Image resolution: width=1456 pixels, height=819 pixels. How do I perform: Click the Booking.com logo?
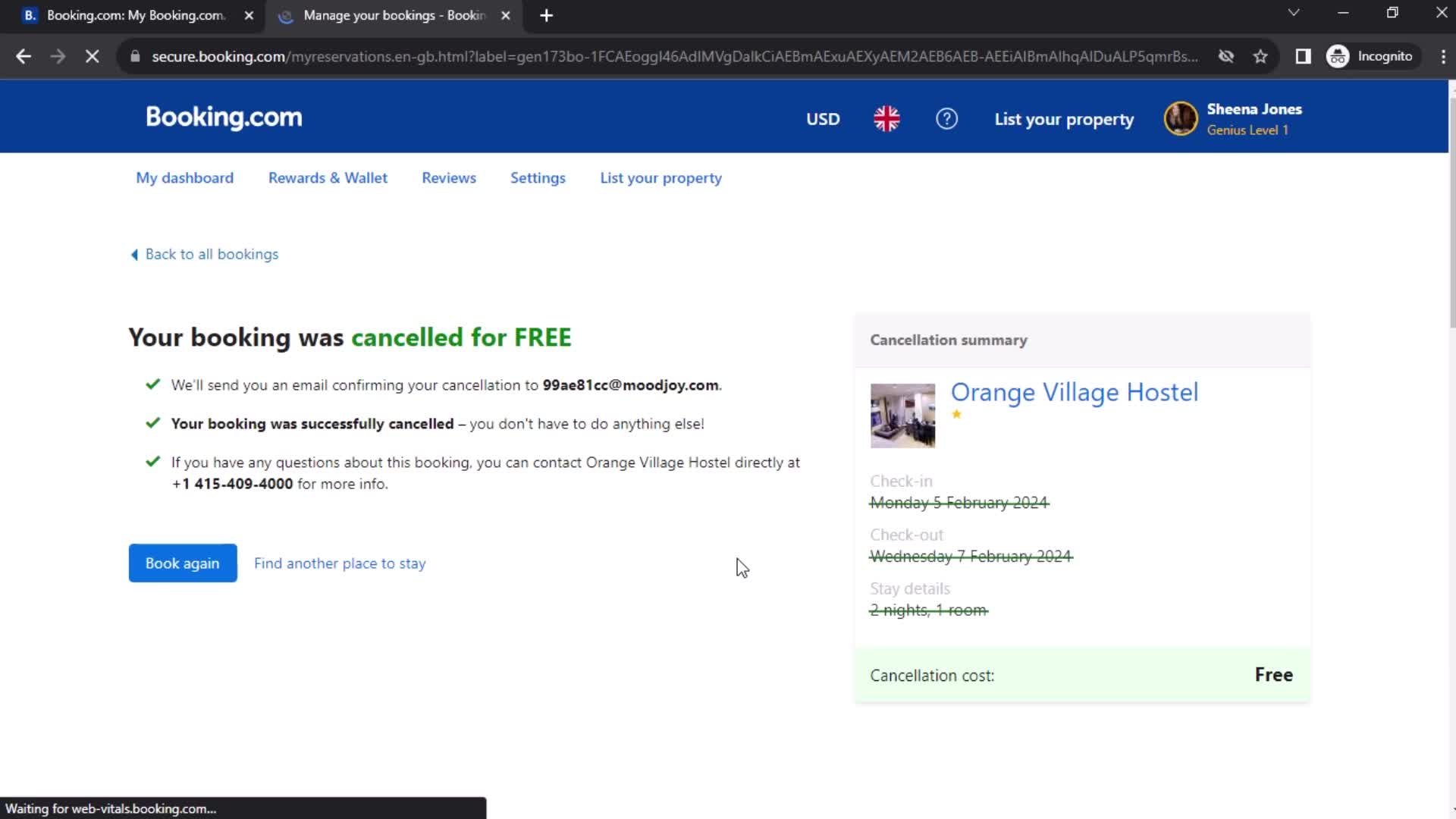click(224, 118)
